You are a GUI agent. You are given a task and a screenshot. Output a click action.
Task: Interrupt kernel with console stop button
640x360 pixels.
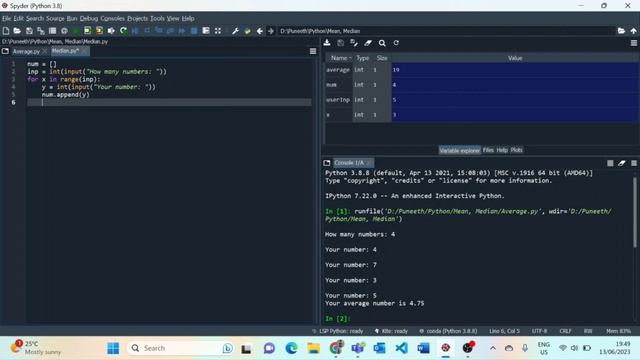tap(610, 163)
